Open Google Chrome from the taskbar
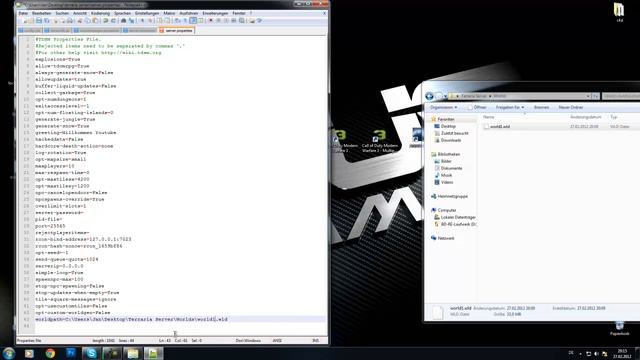Image resolution: width=640 pixels, height=360 pixels. [50, 353]
